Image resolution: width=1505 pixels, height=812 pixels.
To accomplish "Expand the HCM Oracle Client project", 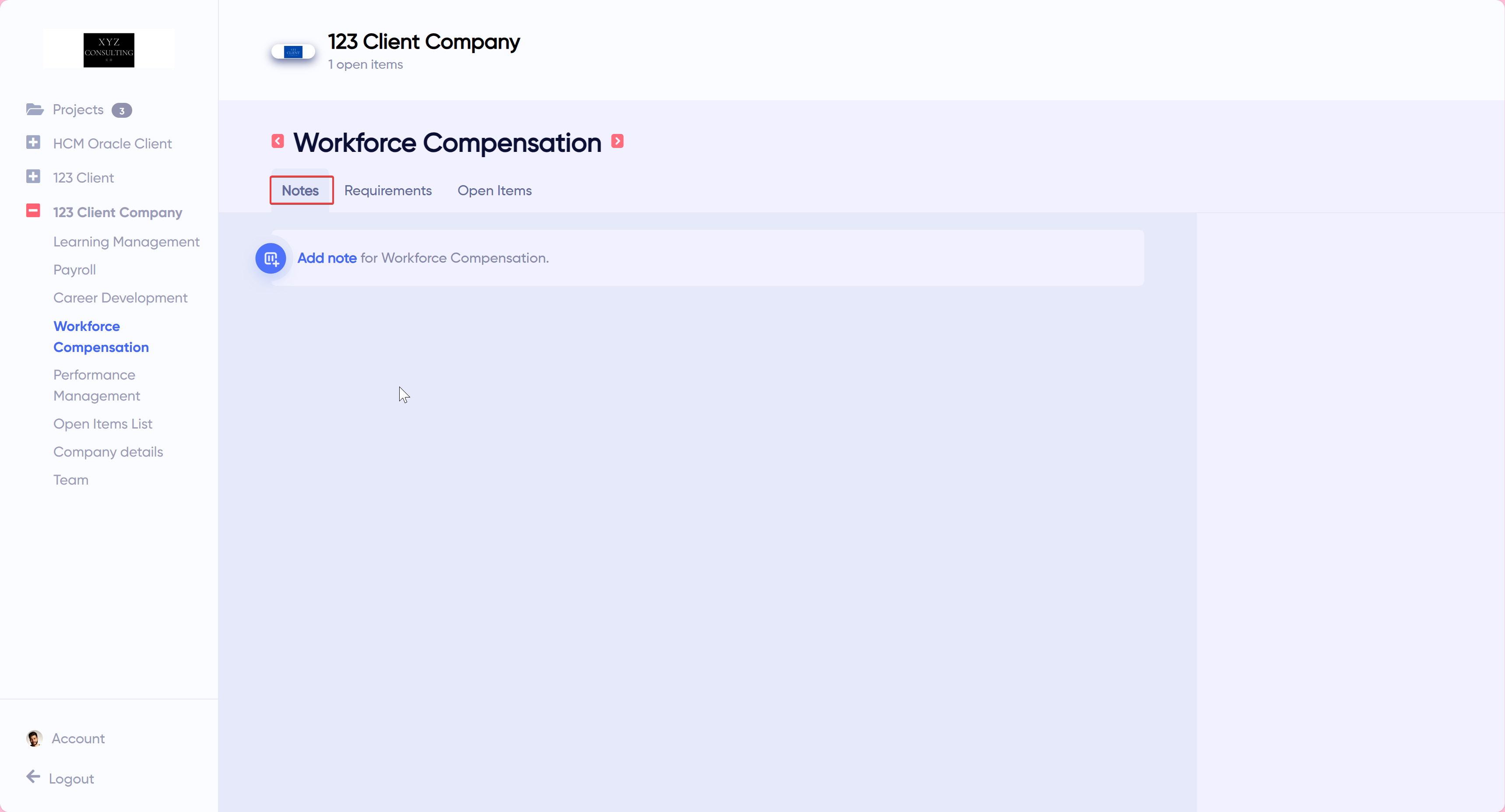I will tap(33, 143).
